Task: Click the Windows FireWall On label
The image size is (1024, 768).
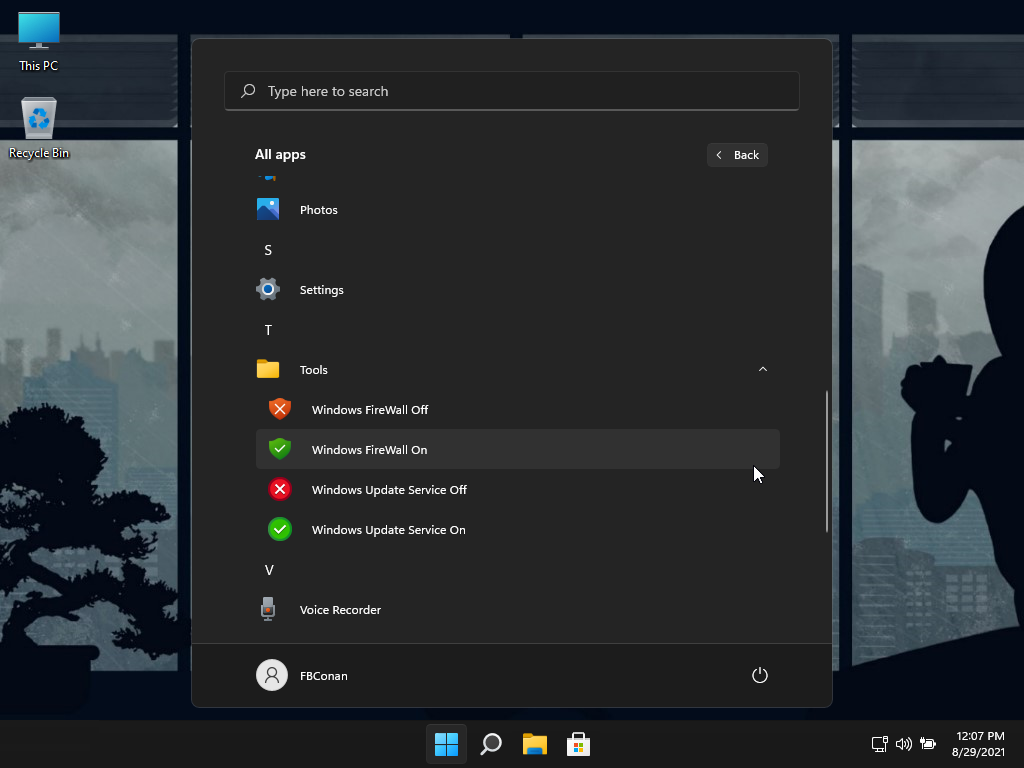Action: pyautogui.click(x=370, y=449)
